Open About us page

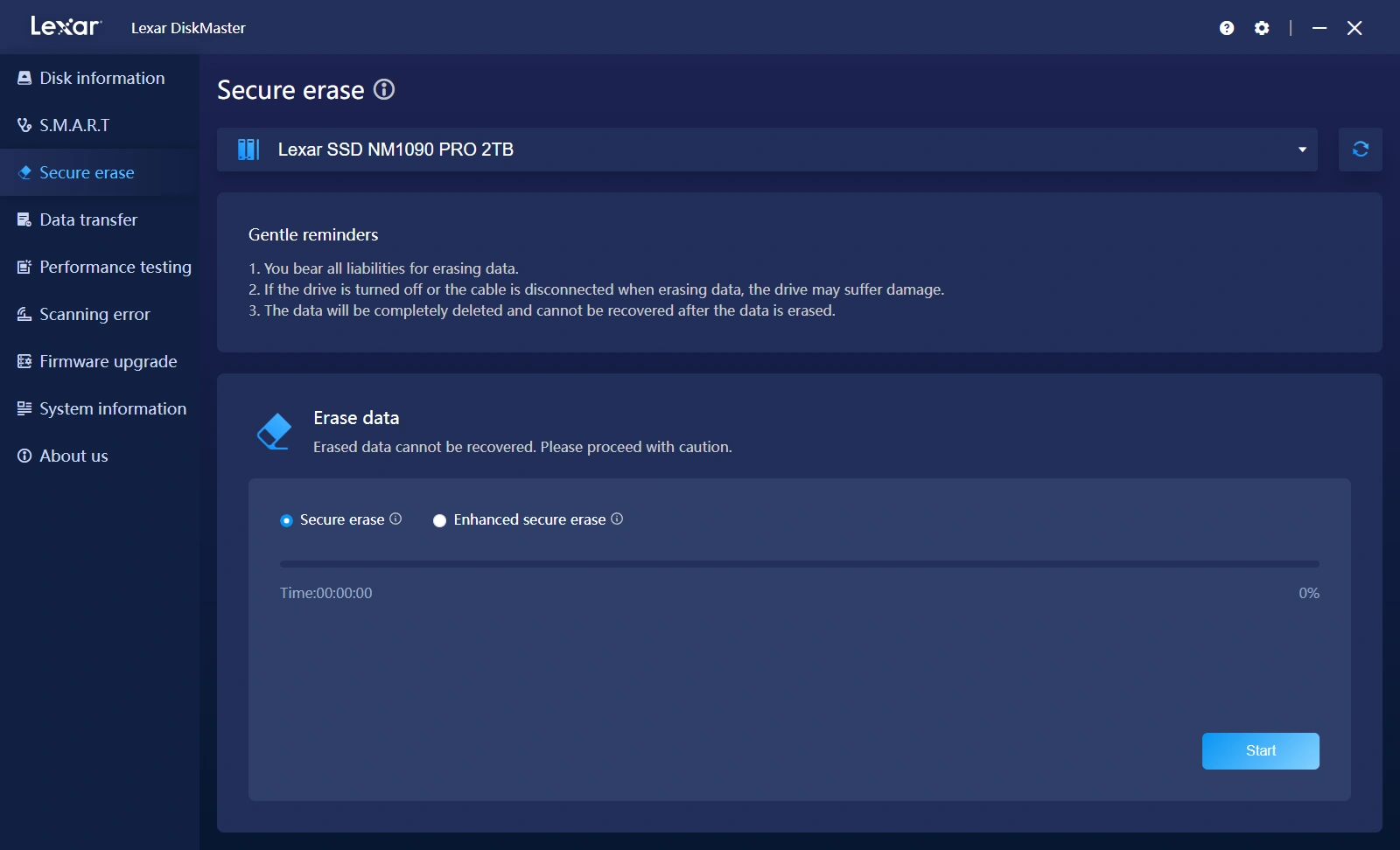pyautogui.click(x=100, y=456)
